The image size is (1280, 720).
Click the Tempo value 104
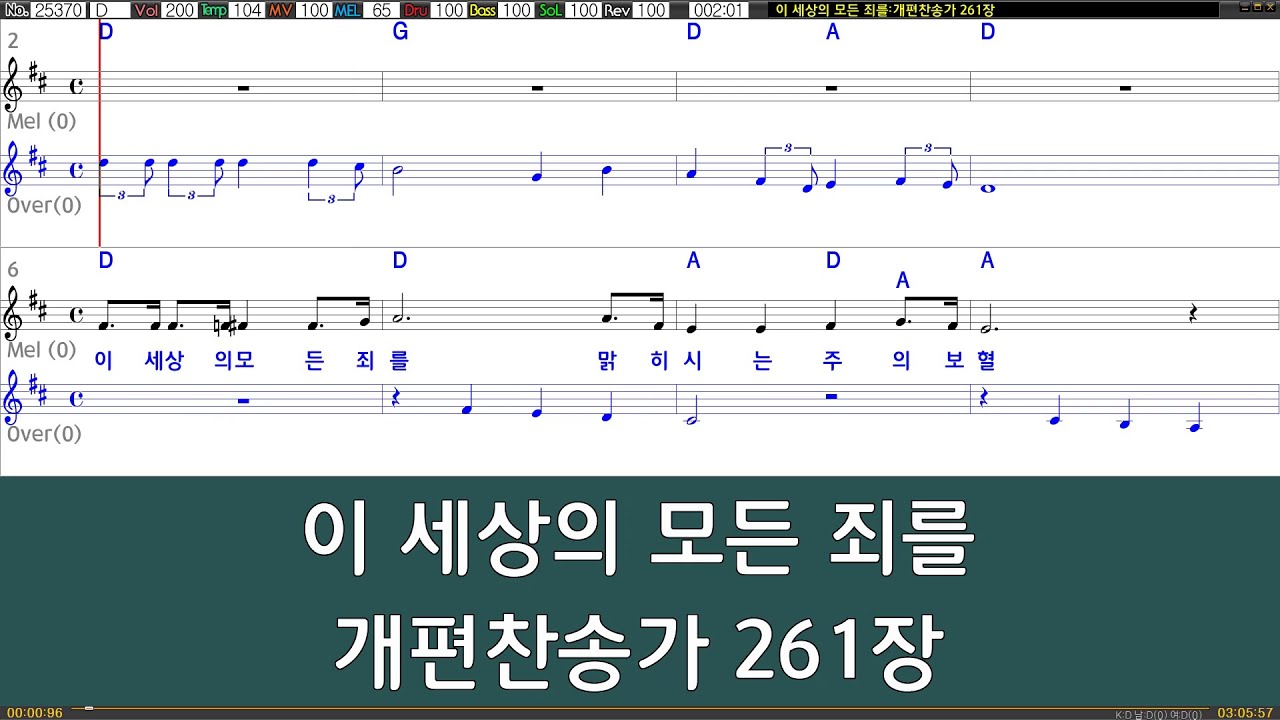click(247, 10)
